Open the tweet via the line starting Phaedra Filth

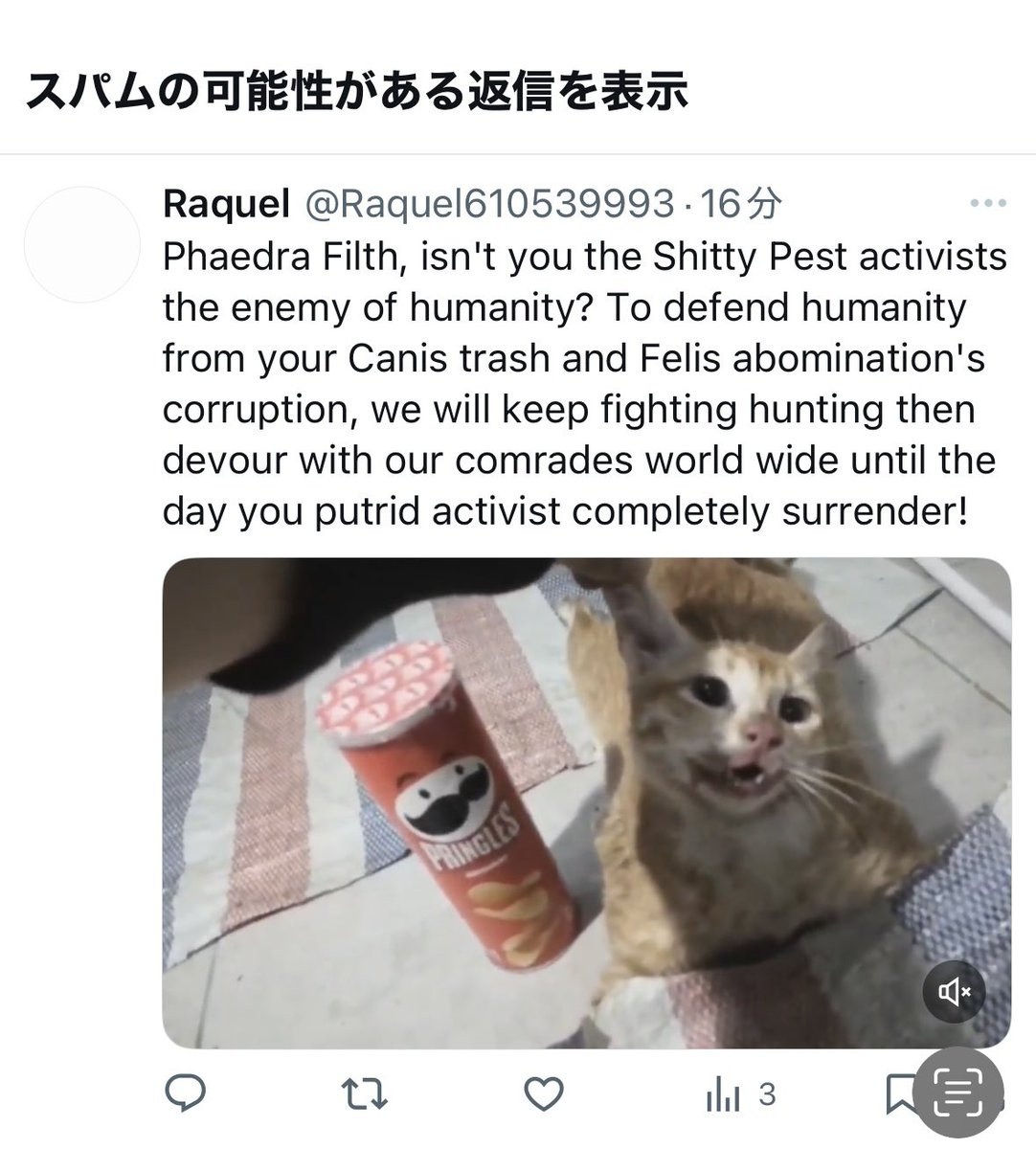click(584, 257)
